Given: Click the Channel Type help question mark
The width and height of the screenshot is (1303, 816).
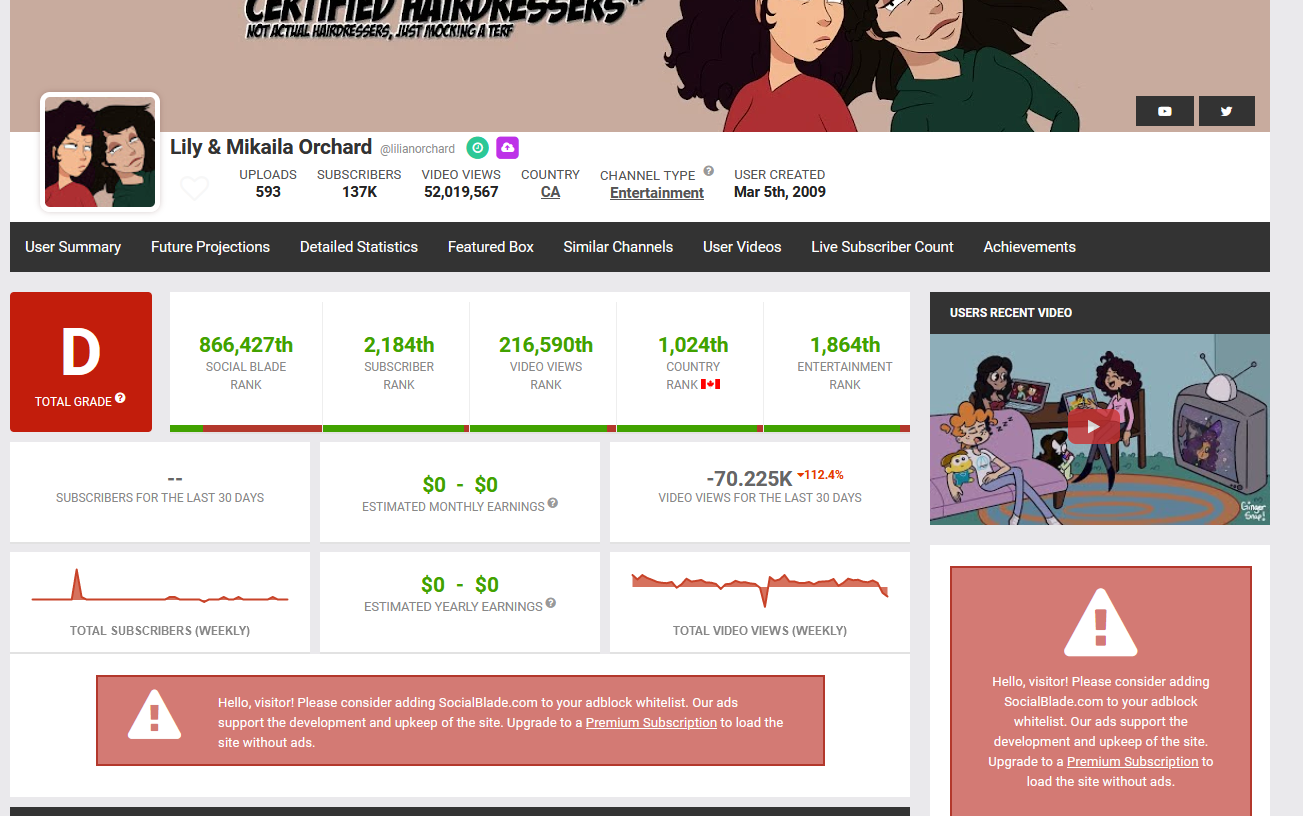Looking at the screenshot, I should (708, 171).
